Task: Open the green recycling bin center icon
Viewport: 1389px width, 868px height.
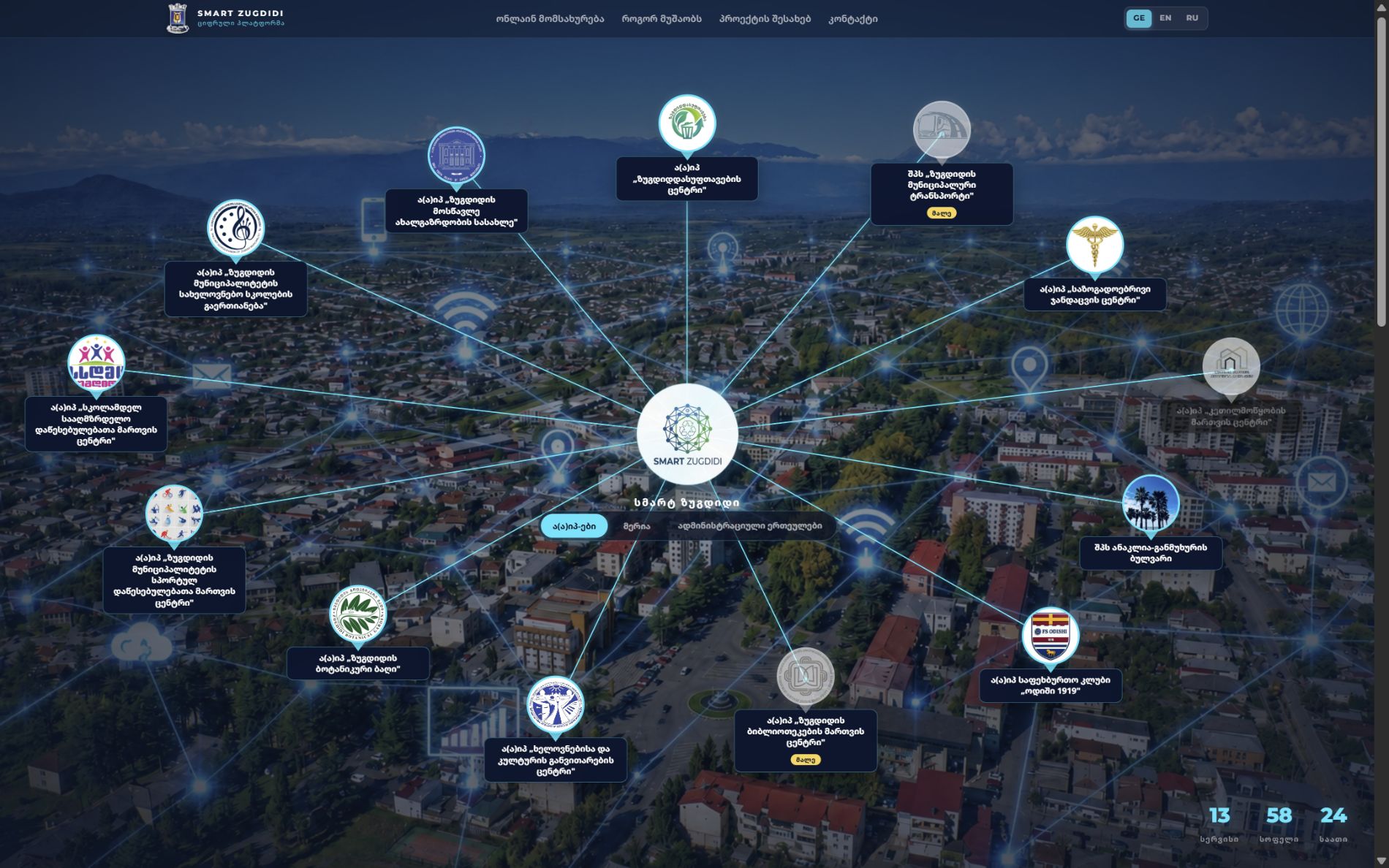Action: (687, 123)
